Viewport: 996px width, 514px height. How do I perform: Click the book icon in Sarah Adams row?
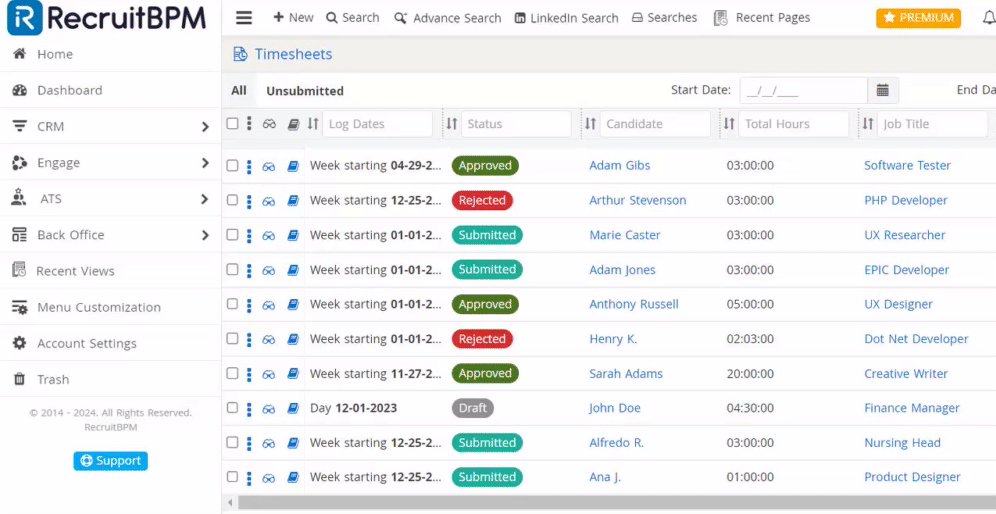(293, 374)
